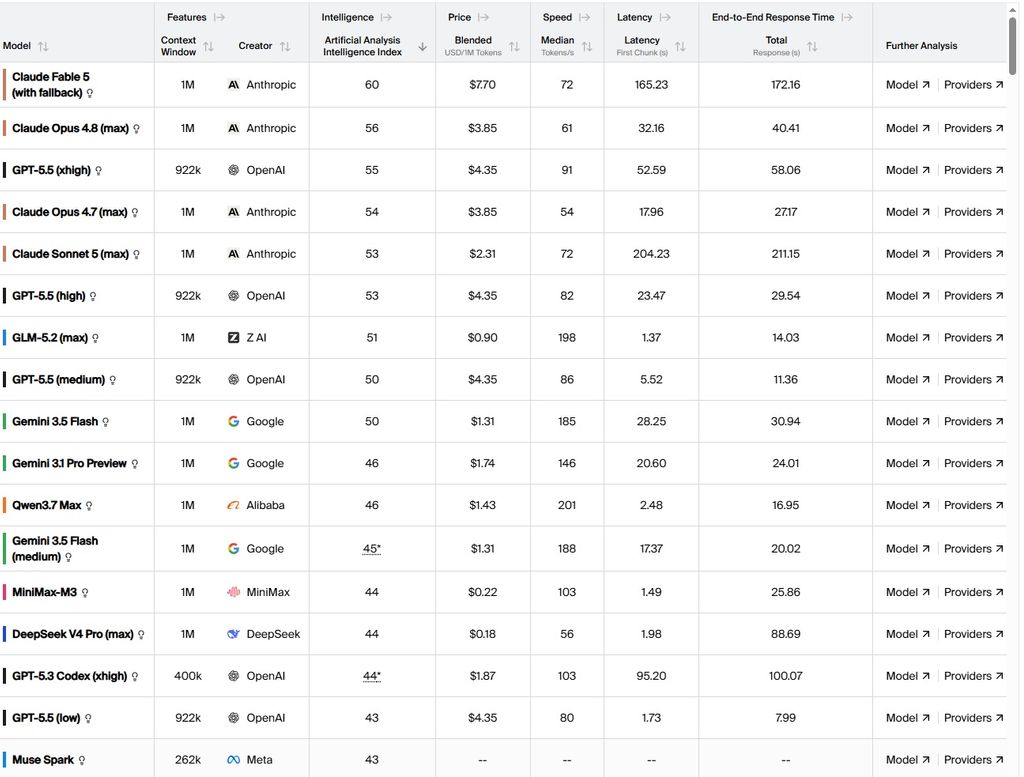1024x777 pixels.
Task: Sort by Creator column
Action: point(285,46)
